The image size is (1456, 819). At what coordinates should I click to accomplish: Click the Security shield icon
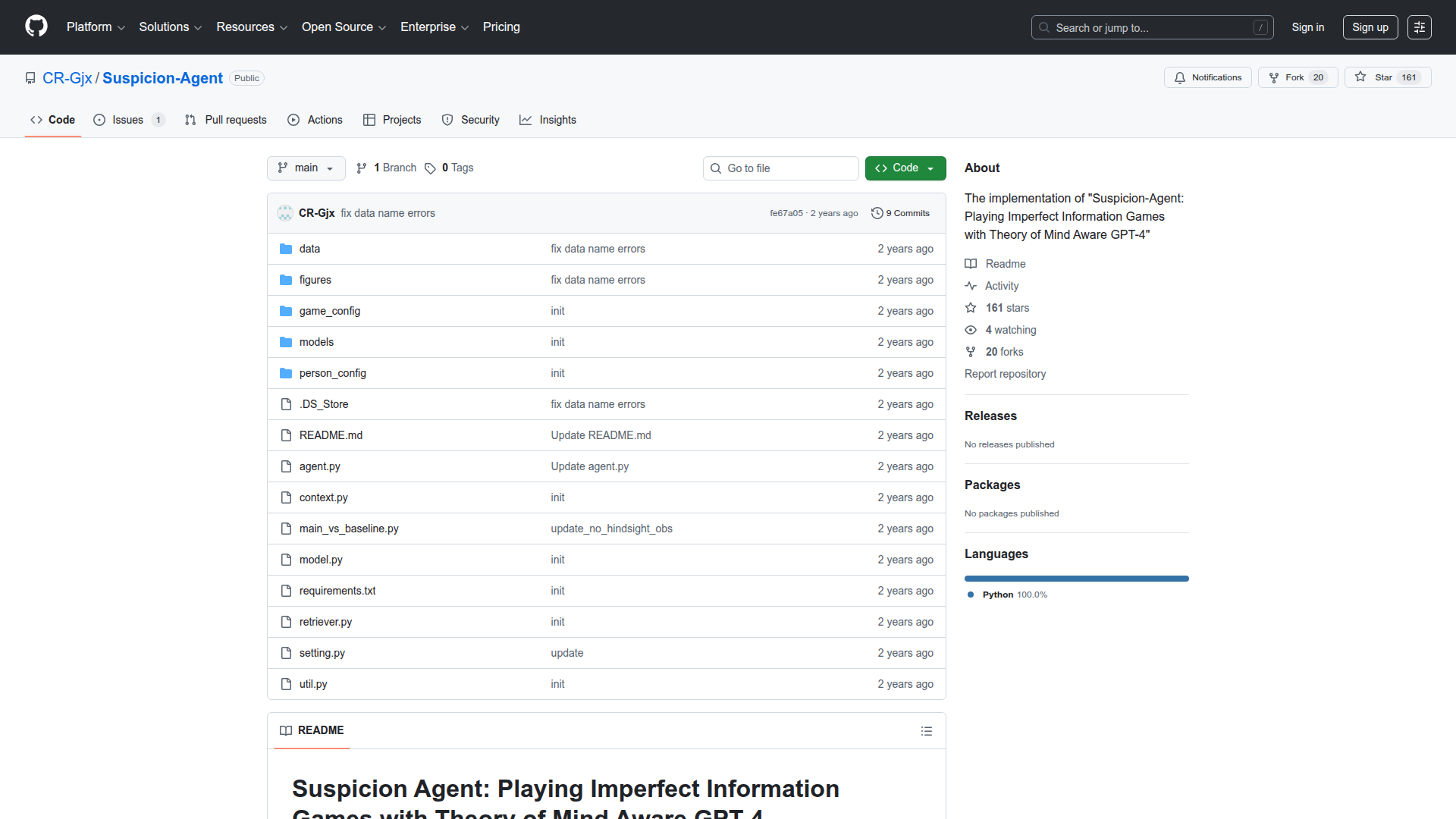pos(448,120)
